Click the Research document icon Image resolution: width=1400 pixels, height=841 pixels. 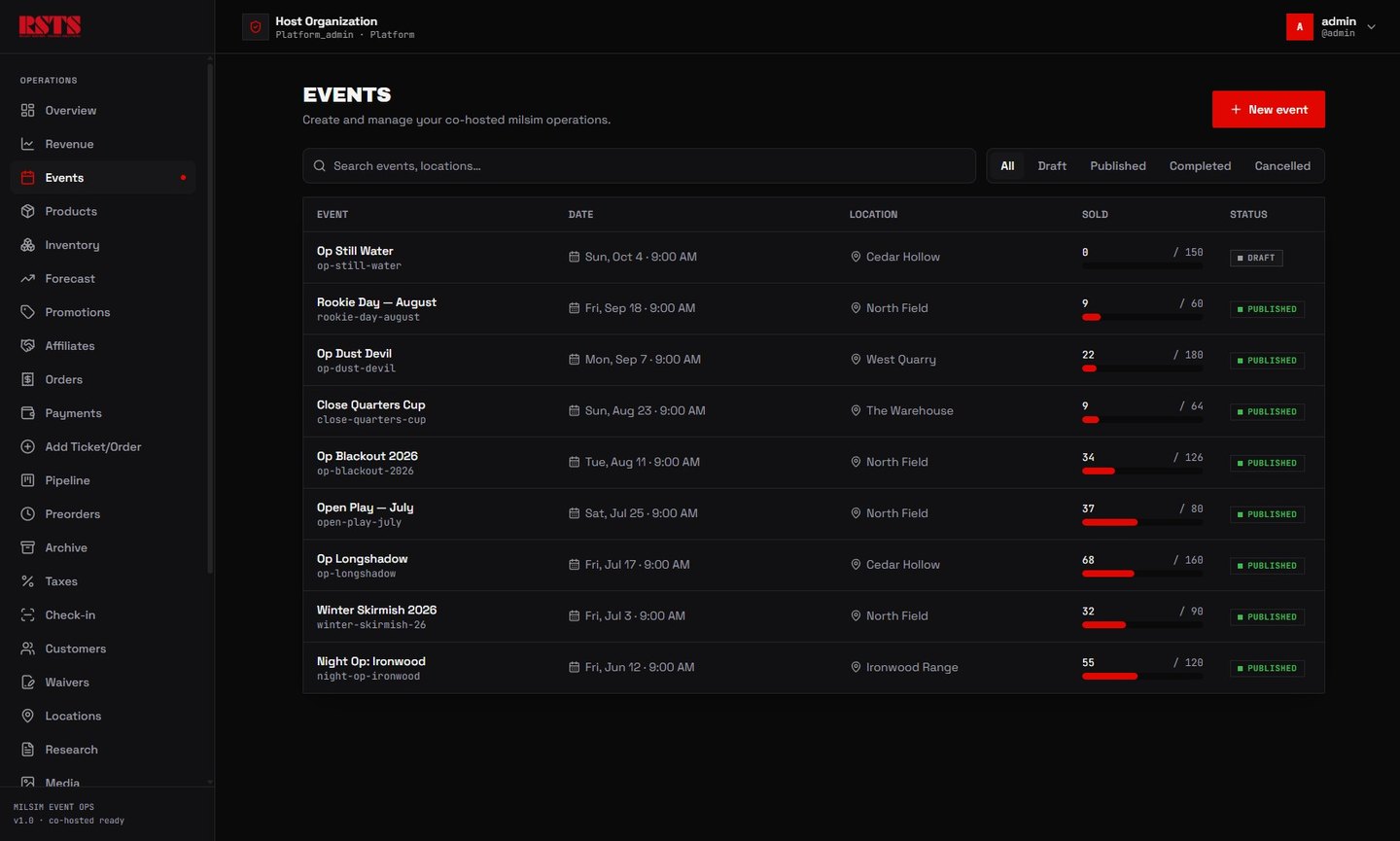tap(27, 750)
